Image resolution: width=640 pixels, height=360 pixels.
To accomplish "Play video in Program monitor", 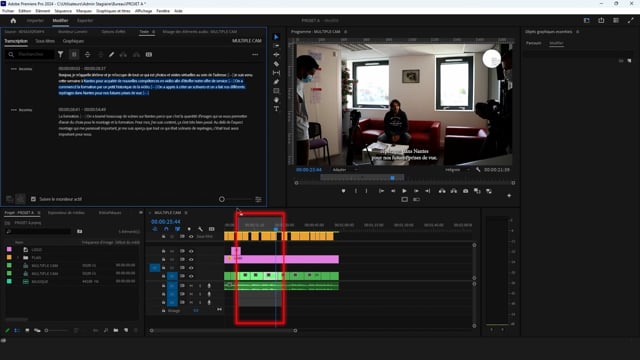I will (404, 191).
